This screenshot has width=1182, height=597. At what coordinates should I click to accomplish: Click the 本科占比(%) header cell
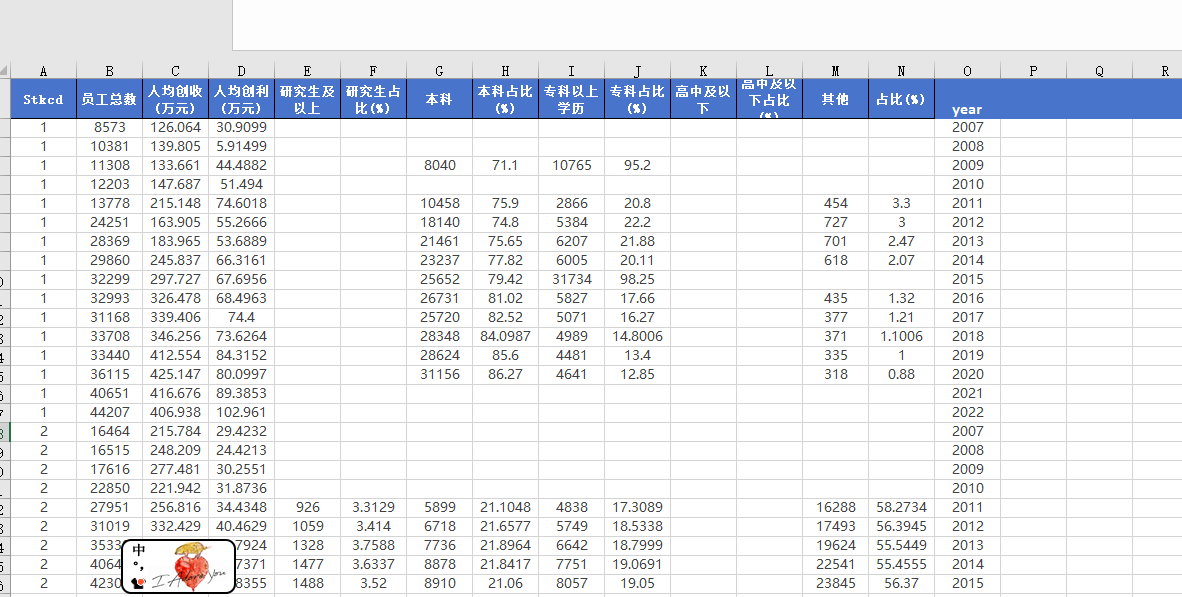[x=505, y=99]
